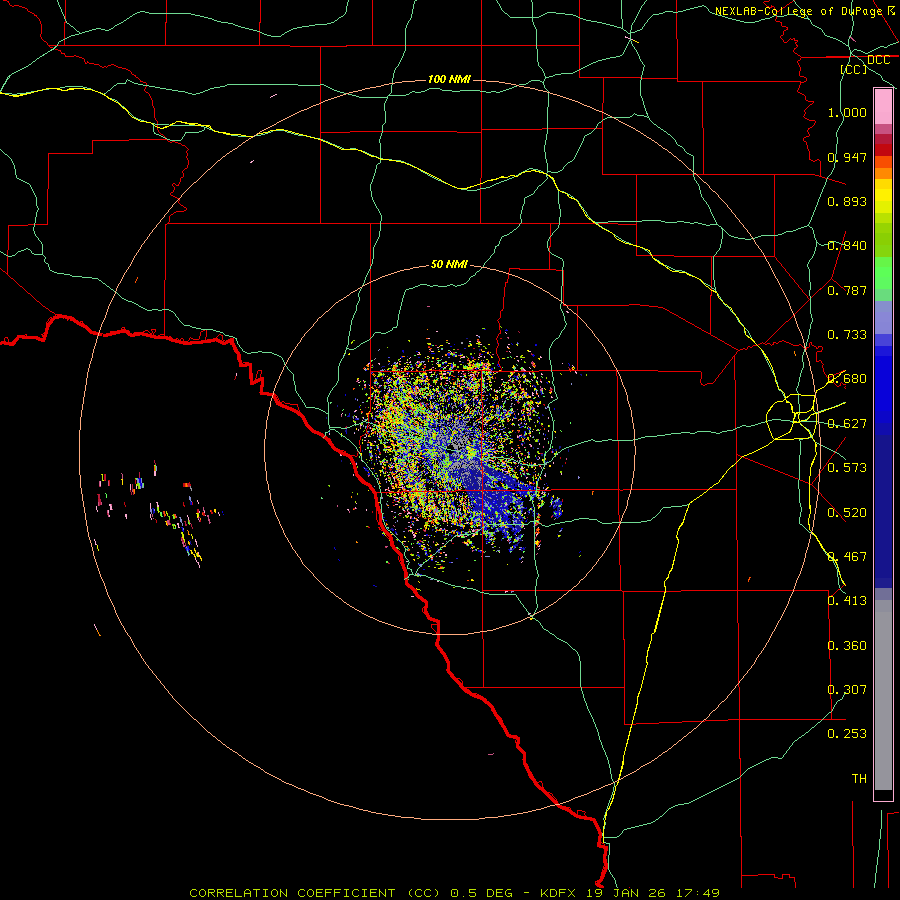Screen dimensions: 900x900
Task: Pick the olive-green color bar segment near 0.840
Action: click(883, 240)
